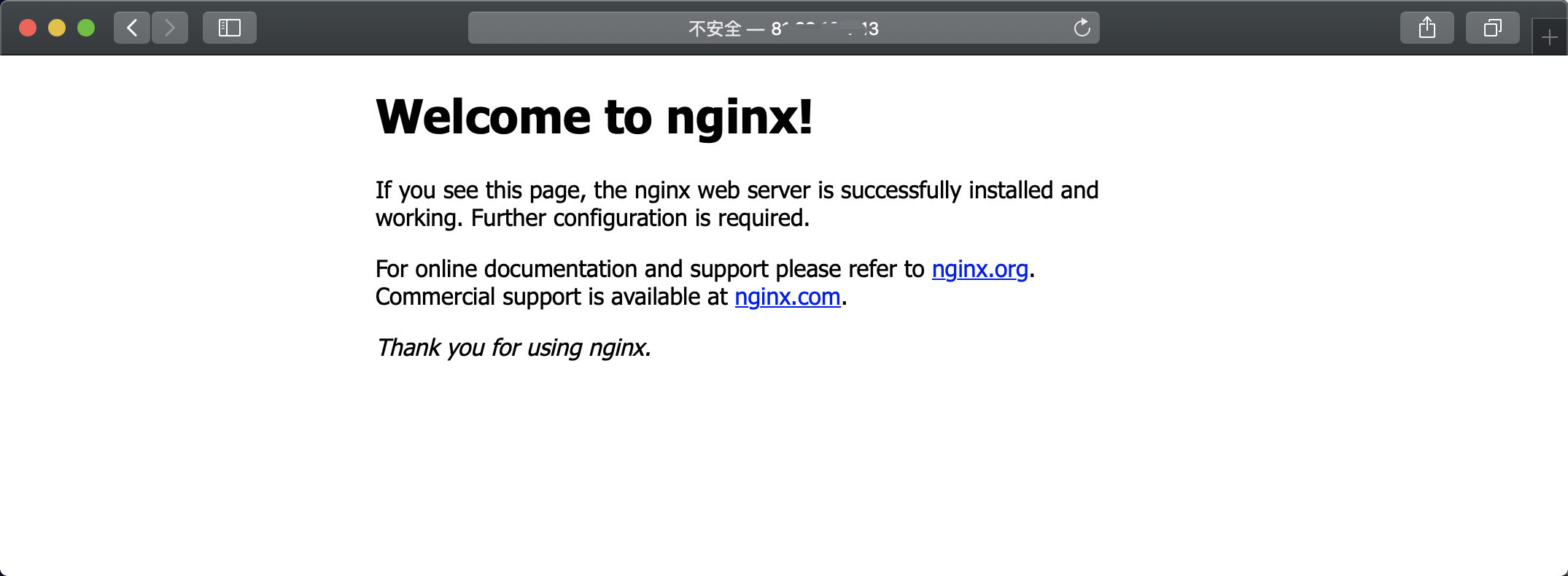Click the "Thank you for using nginx." text

pyautogui.click(x=513, y=348)
